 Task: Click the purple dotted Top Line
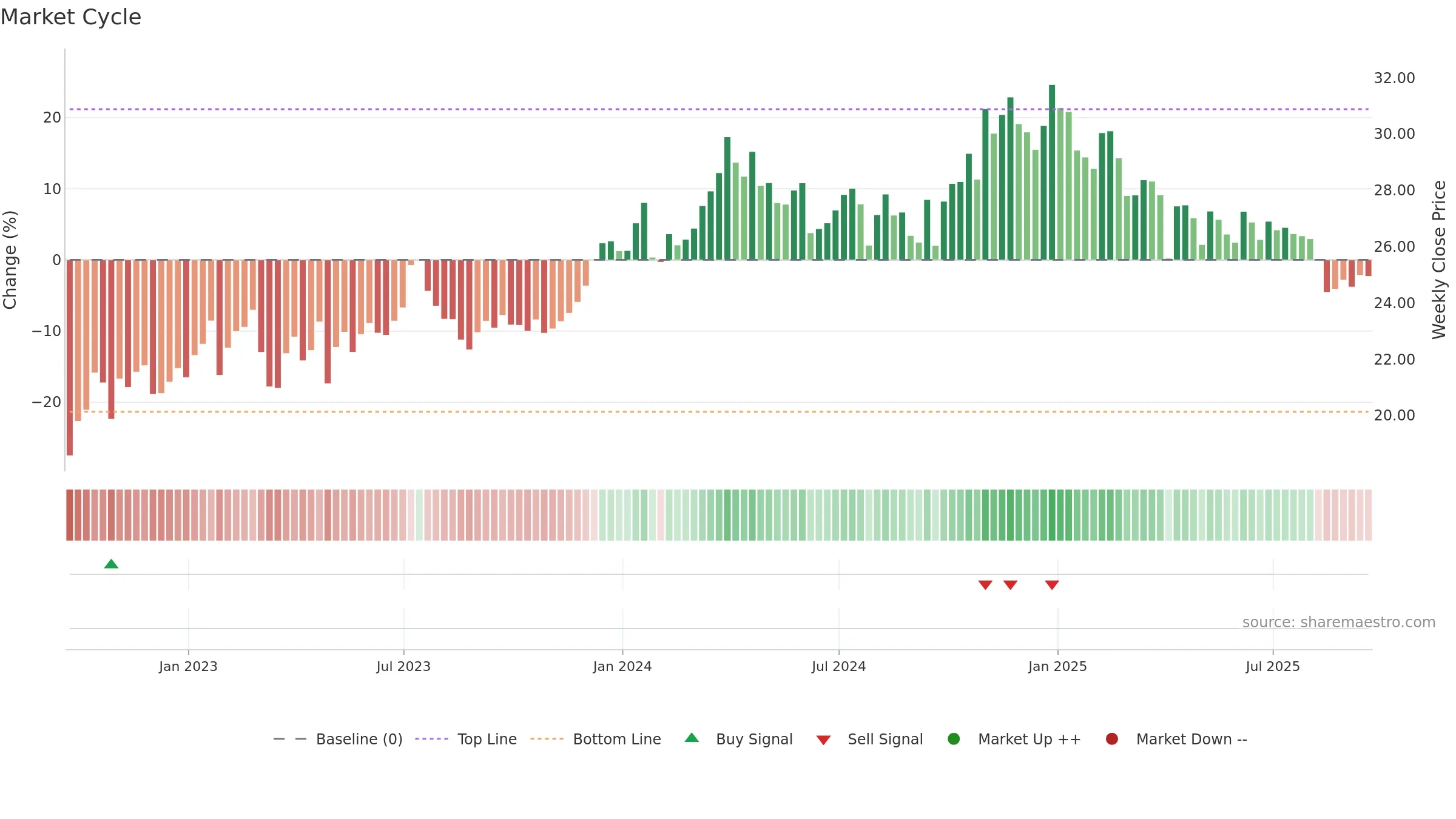click(x=719, y=109)
